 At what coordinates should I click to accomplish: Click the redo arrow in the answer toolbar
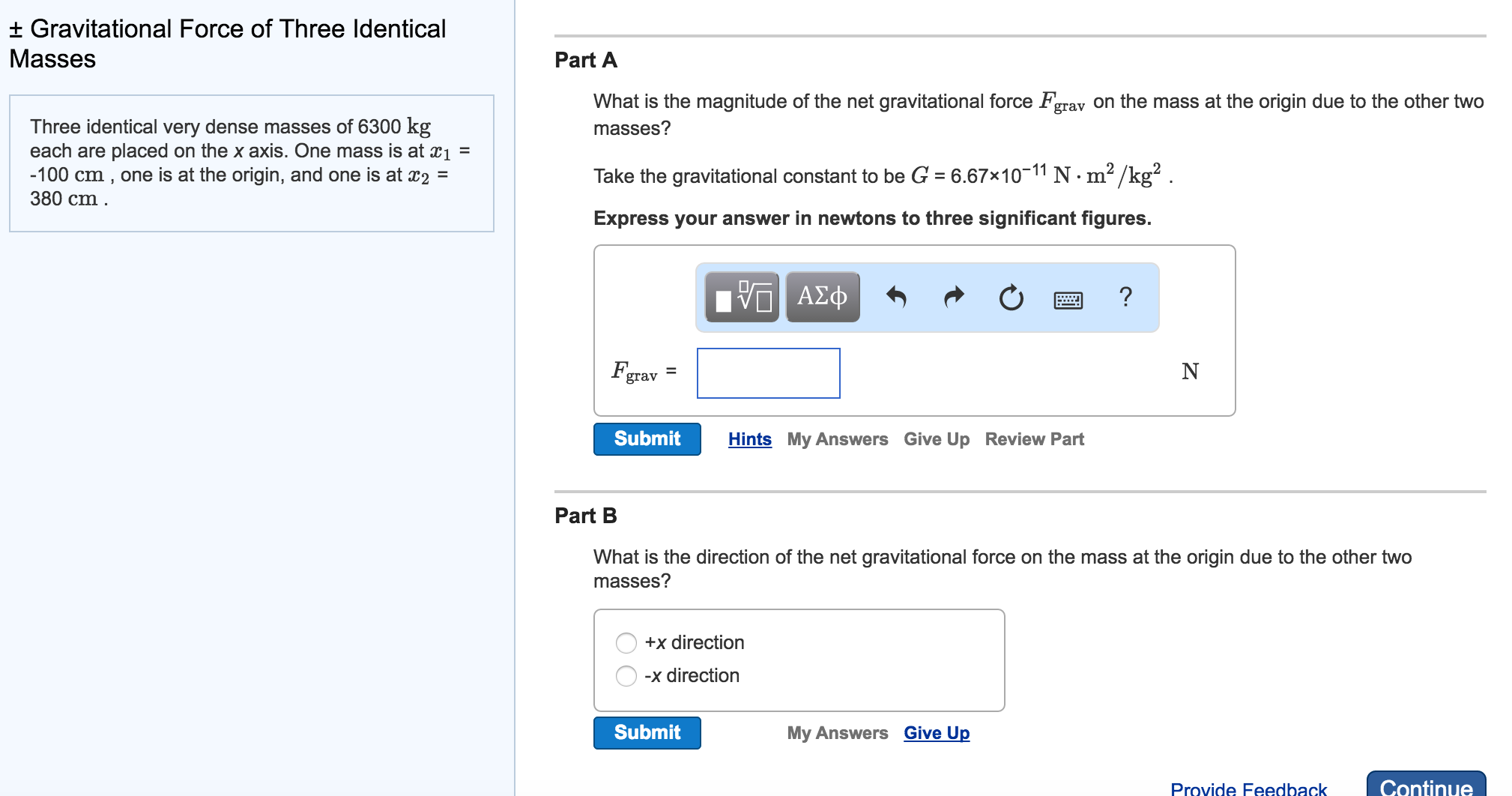coord(953,297)
